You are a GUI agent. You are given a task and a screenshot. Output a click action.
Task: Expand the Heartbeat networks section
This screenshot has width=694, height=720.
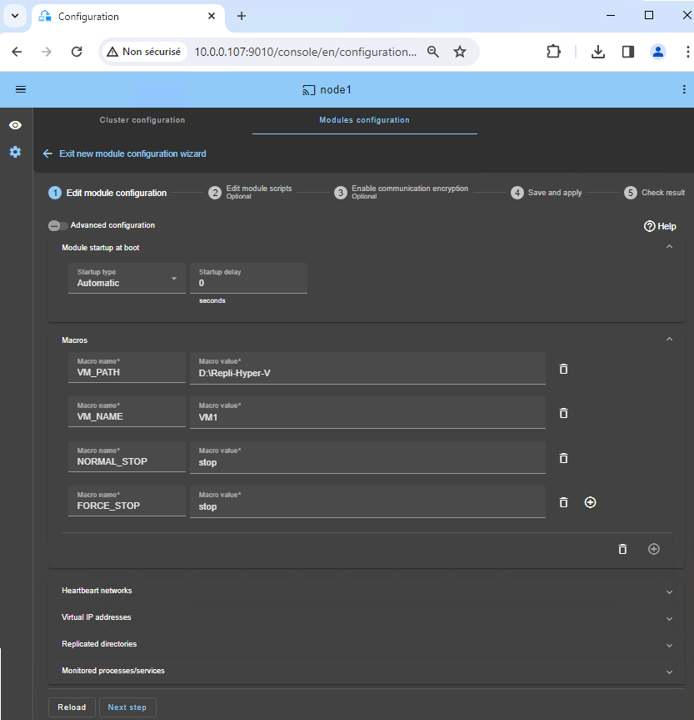tap(669, 591)
